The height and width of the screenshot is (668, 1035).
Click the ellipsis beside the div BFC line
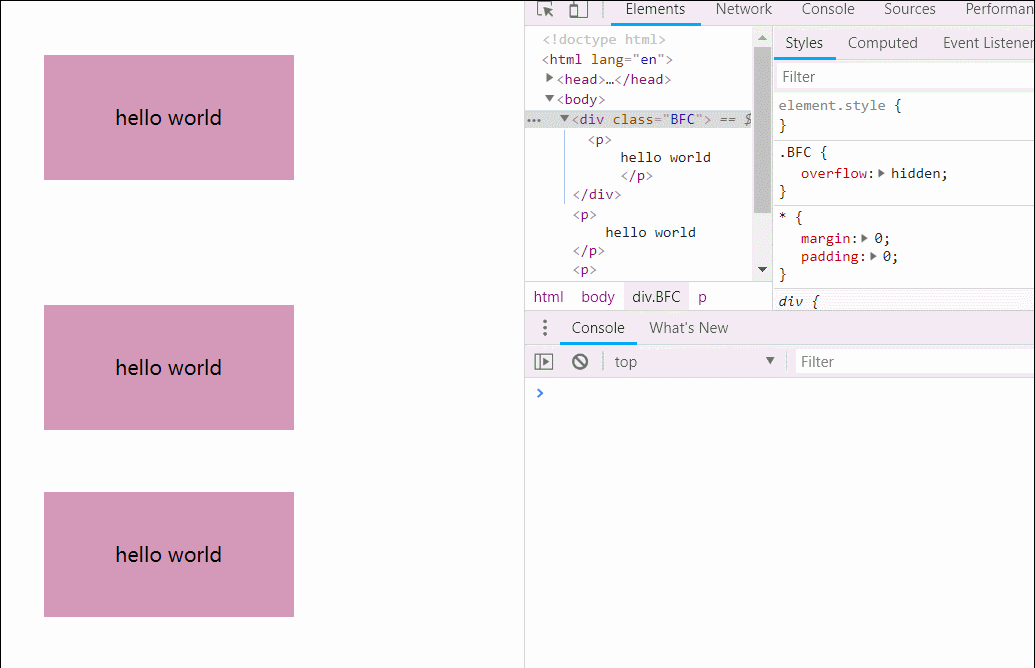tap(533, 120)
